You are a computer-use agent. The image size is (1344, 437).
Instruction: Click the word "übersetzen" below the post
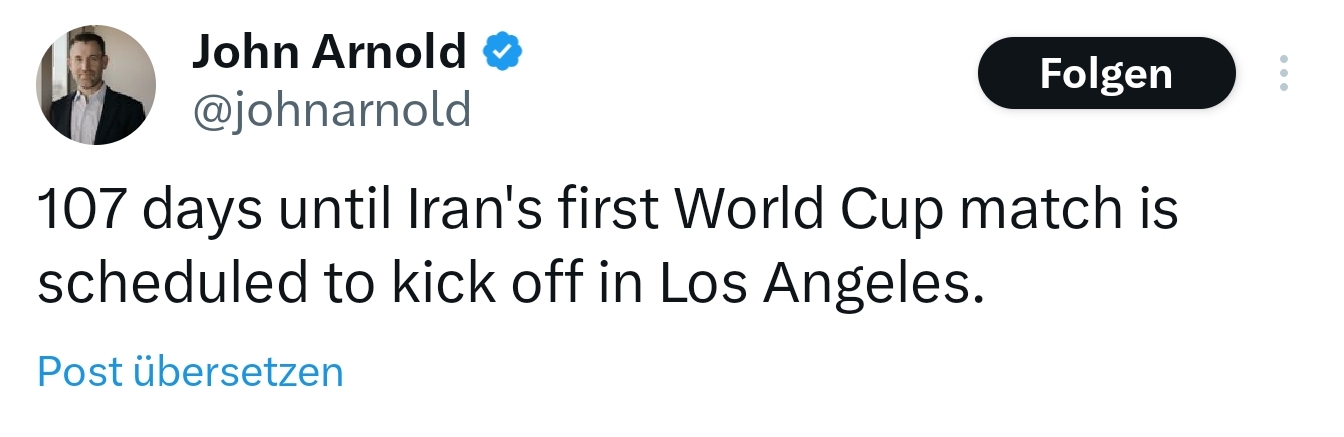coord(238,372)
